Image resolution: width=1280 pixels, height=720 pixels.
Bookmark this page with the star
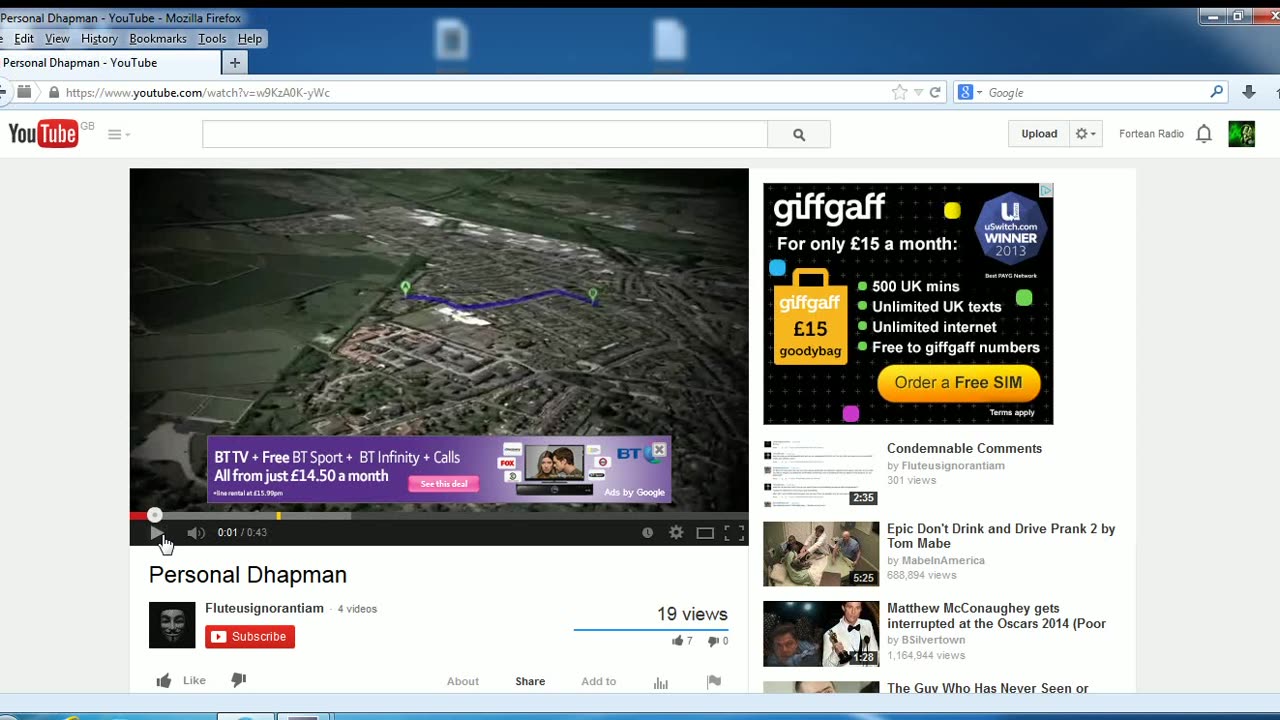pyautogui.click(x=899, y=92)
